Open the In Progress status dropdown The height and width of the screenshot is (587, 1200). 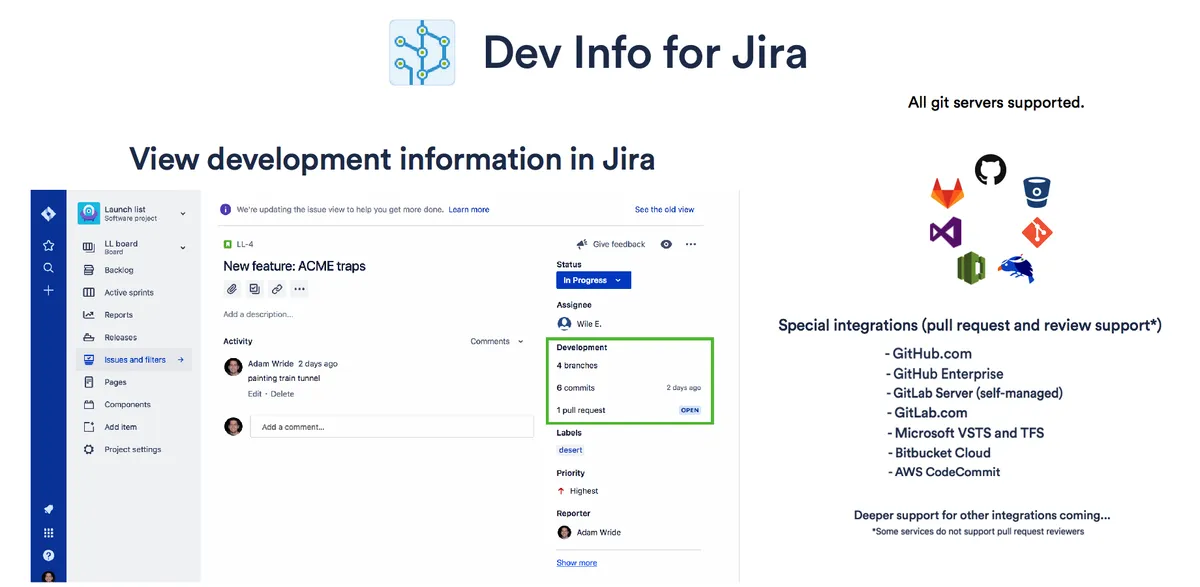pos(593,281)
